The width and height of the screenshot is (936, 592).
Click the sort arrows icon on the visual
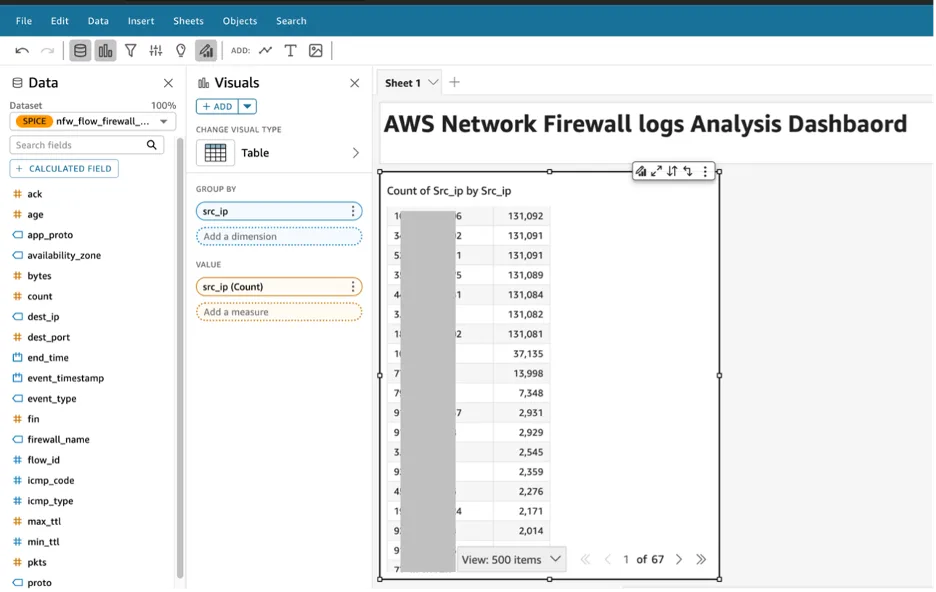673,171
